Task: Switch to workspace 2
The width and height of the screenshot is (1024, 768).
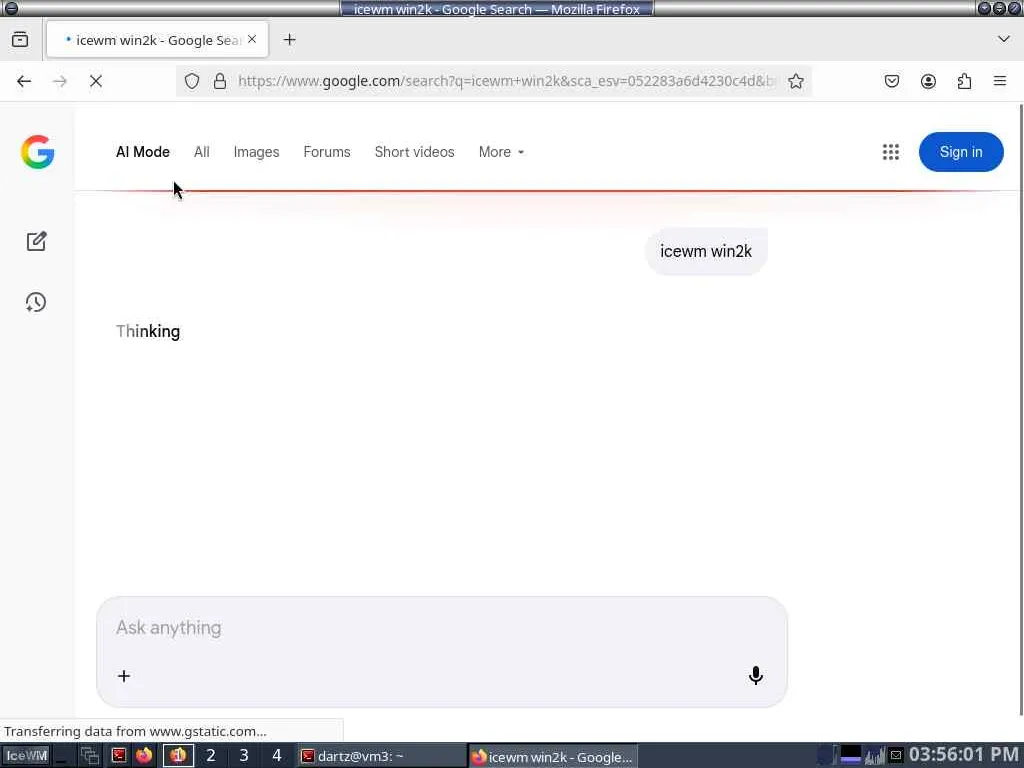Action: click(x=210, y=756)
